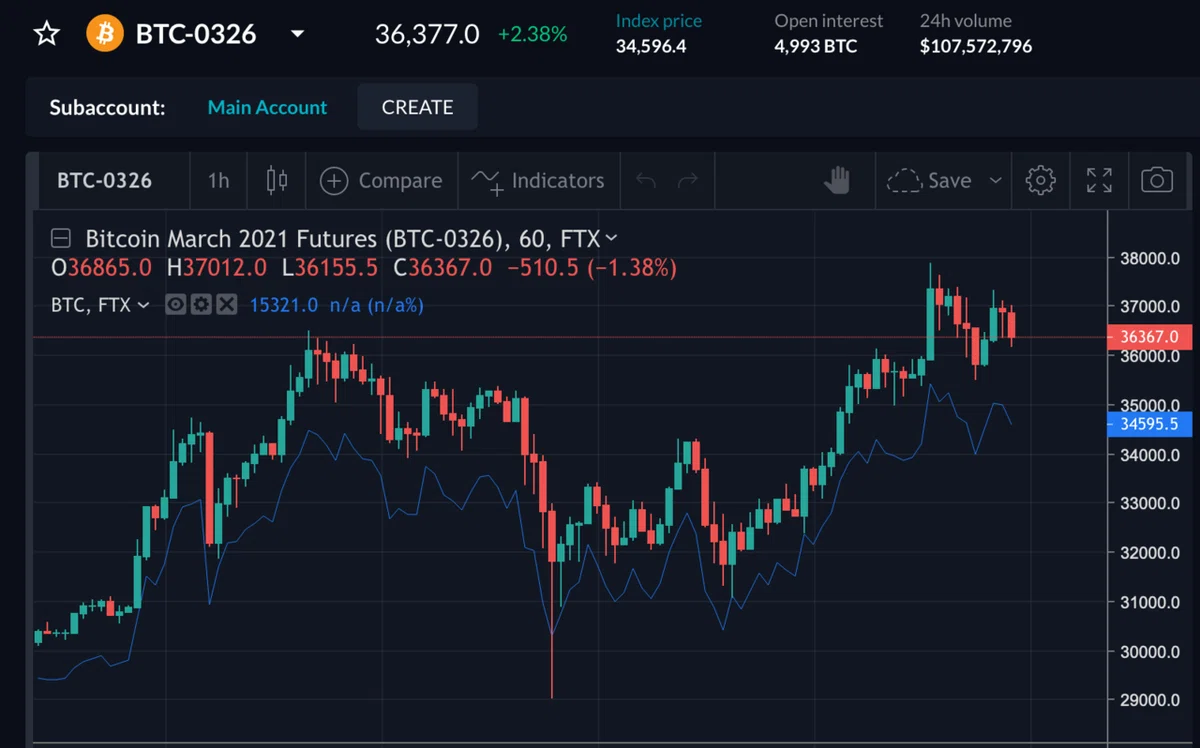Click the 24h volume value $107,572,796
The height and width of the screenshot is (748, 1200).
(x=976, y=46)
